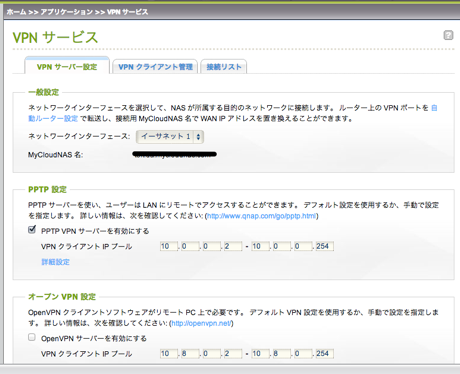460x374 pixels.
Task: Click the redacted MyCloudNAS name value
Action: pyautogui.click(x=174, y=154)
